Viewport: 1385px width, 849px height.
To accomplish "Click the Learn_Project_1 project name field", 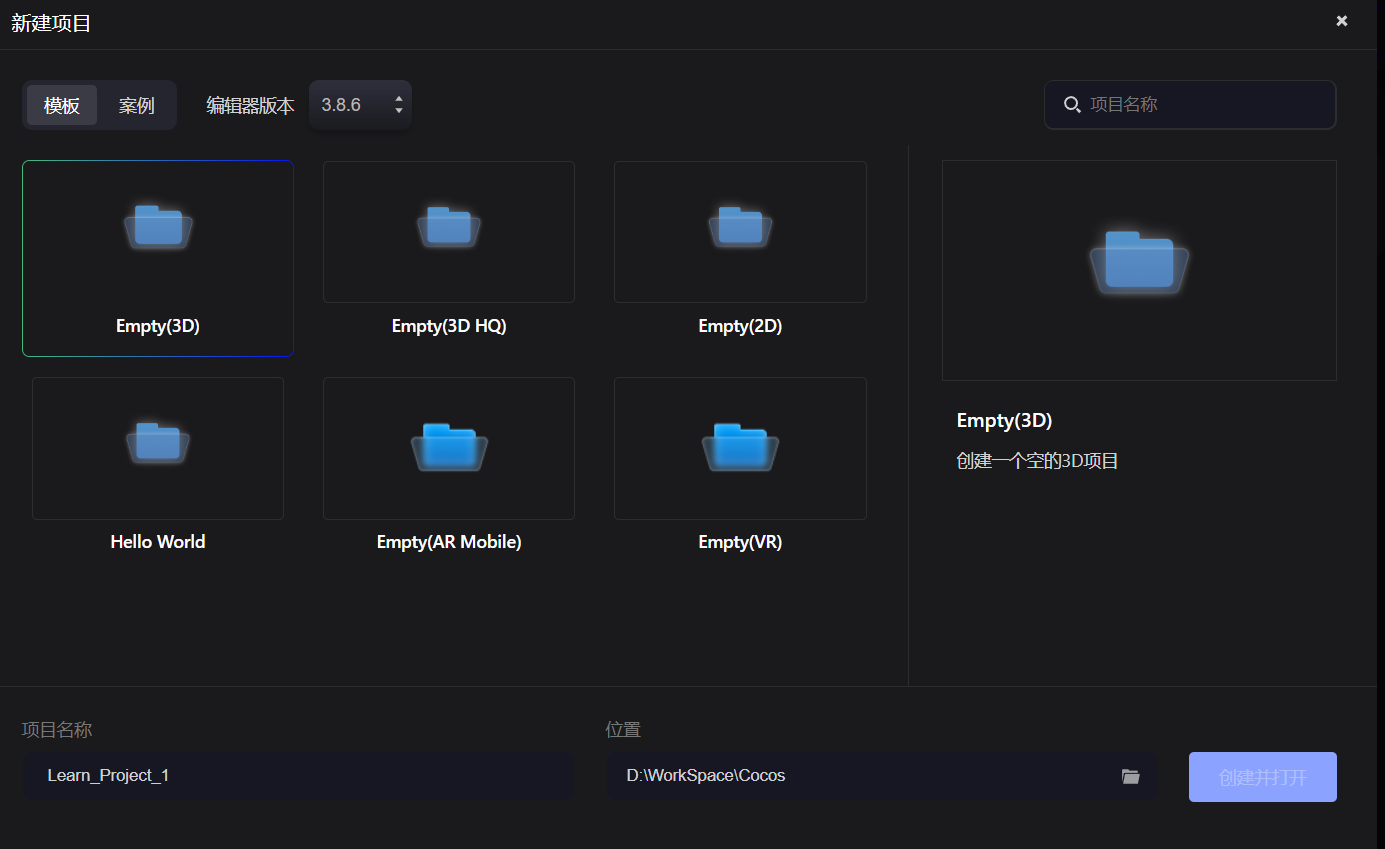I will [298, 776].
